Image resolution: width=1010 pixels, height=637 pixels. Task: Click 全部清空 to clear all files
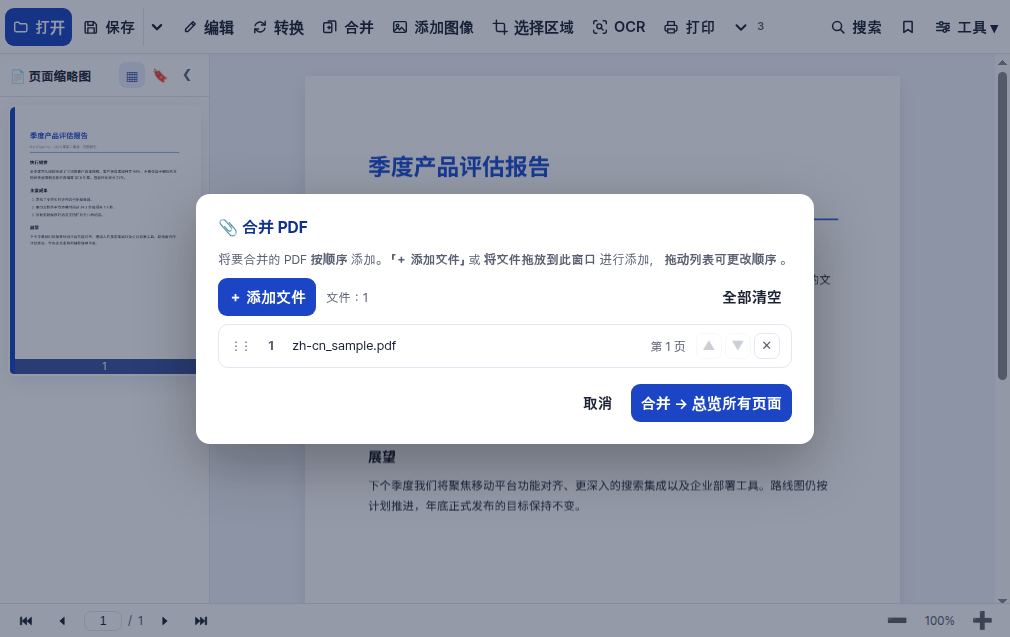coord(752,297)
